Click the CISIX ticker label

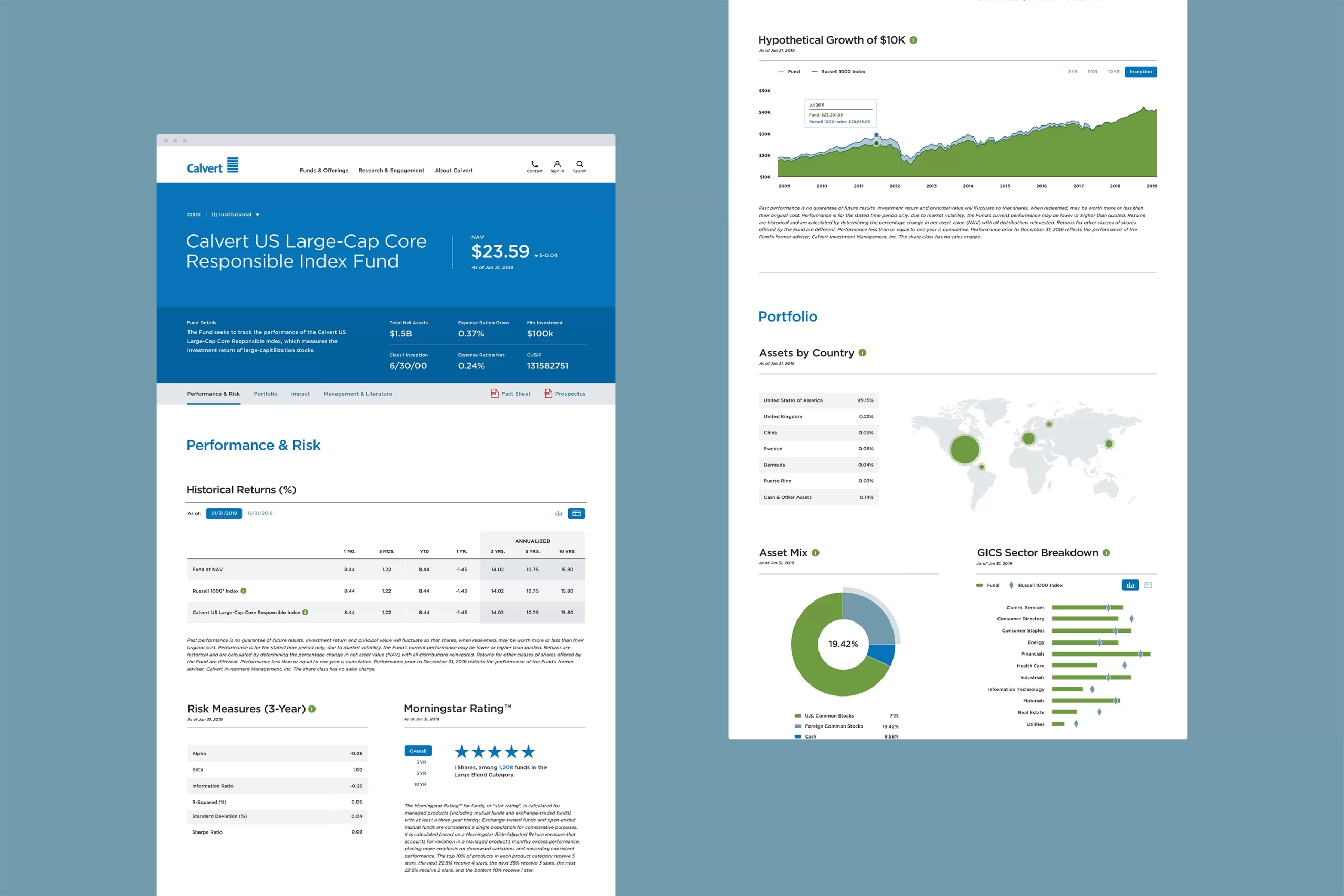[x=194, y=215]
